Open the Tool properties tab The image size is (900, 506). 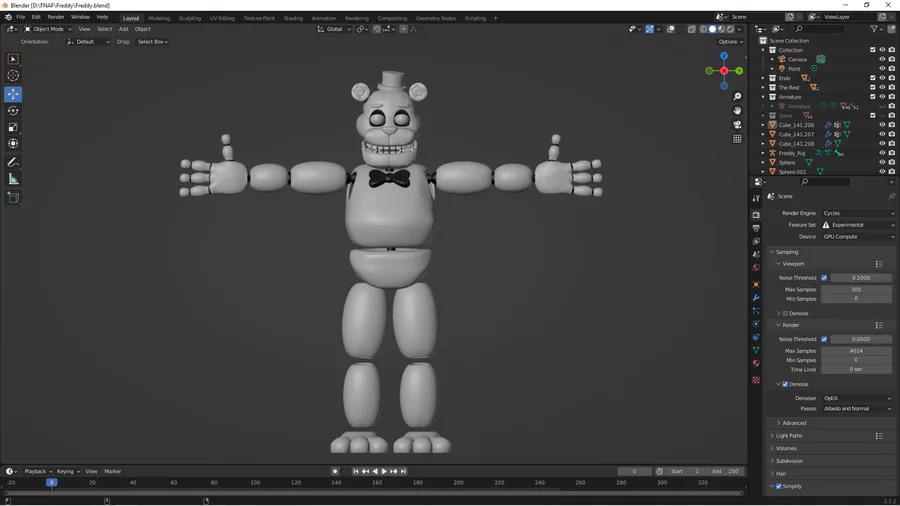click(756, 198)
